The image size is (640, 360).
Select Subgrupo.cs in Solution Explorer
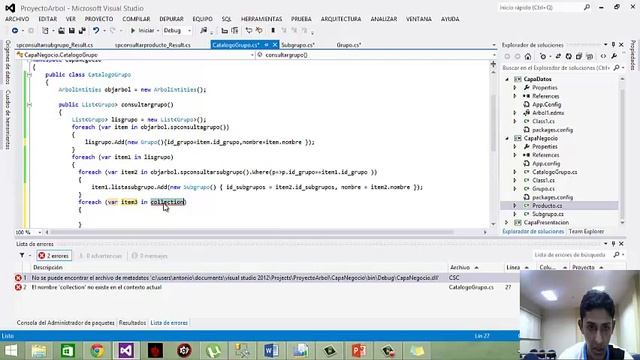coord(548,214)
